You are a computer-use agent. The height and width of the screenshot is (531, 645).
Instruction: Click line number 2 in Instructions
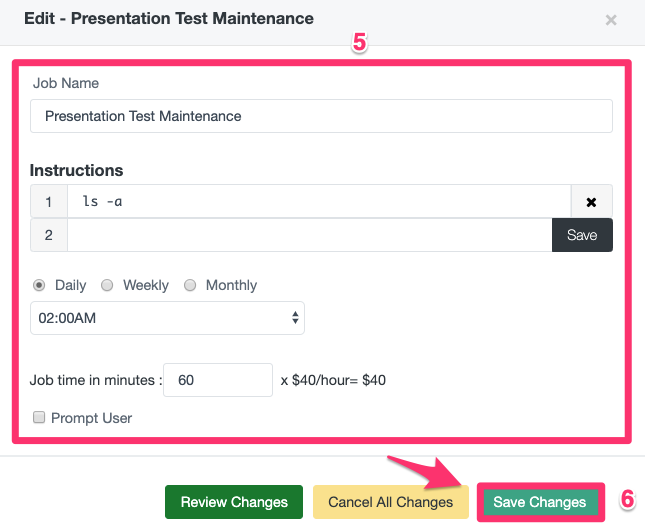48,235
